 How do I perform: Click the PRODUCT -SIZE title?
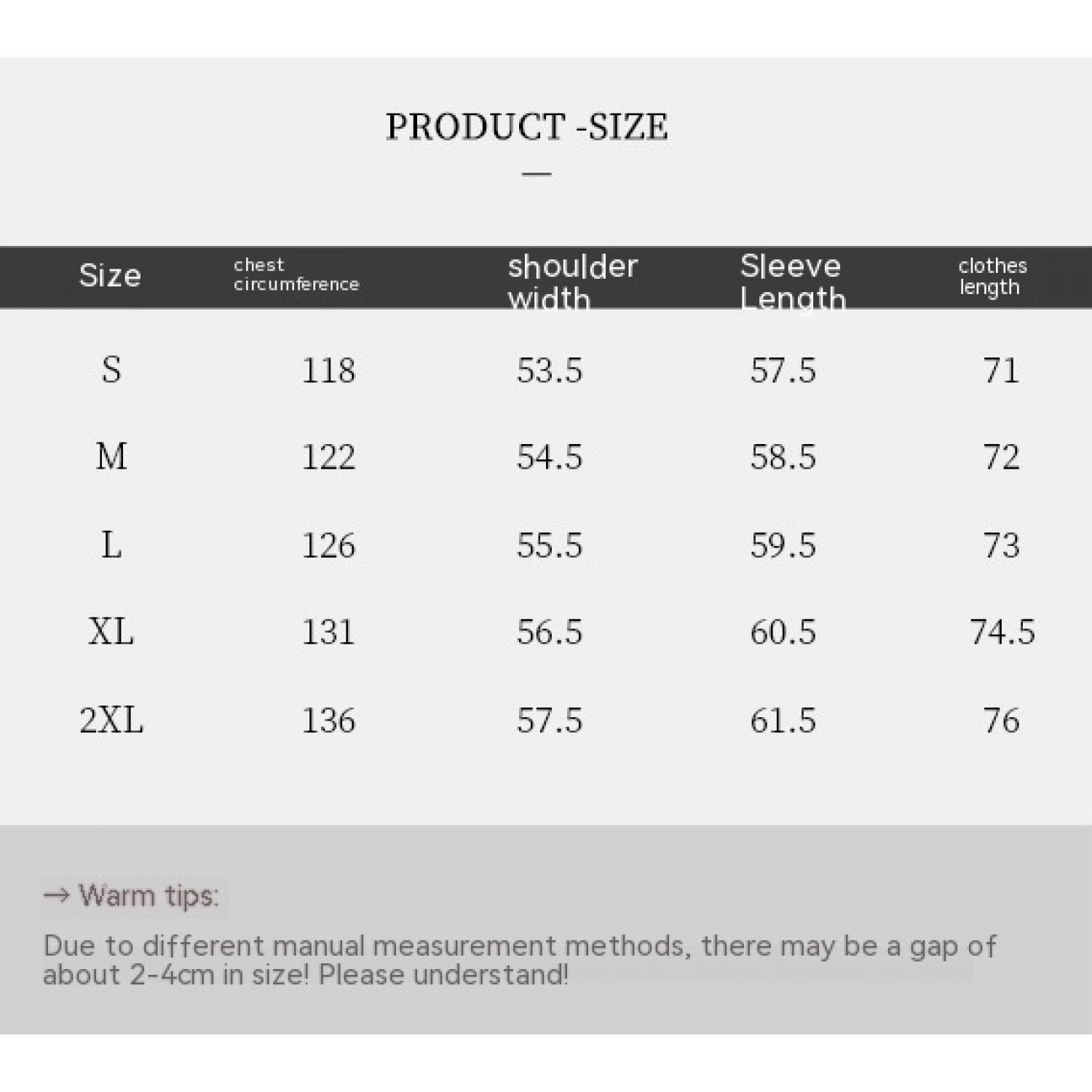click(x=526, y=127)
